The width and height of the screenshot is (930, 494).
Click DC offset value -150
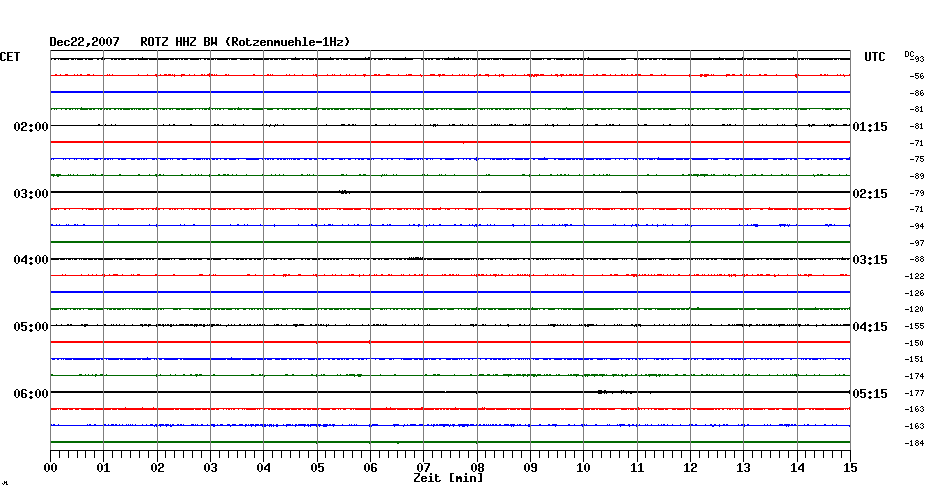click(x=915, y=343)
